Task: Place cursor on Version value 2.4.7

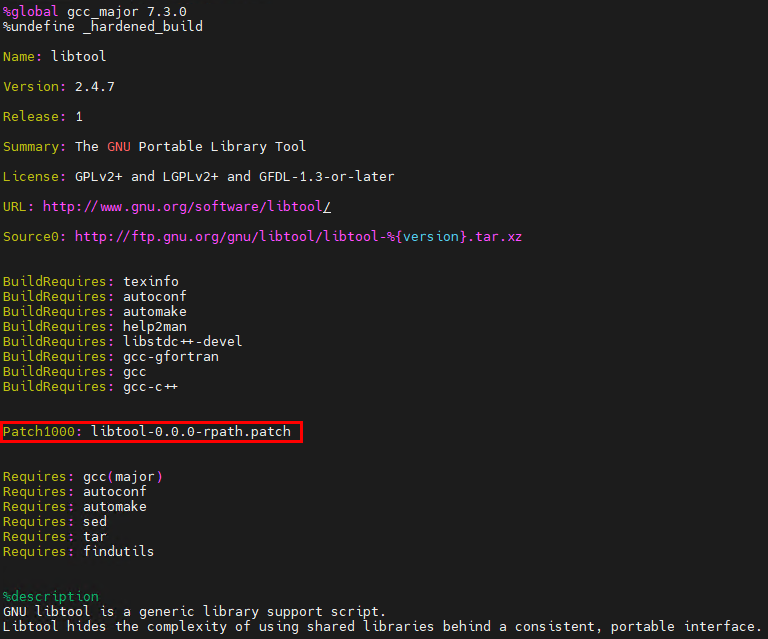Action: (94, 87)
